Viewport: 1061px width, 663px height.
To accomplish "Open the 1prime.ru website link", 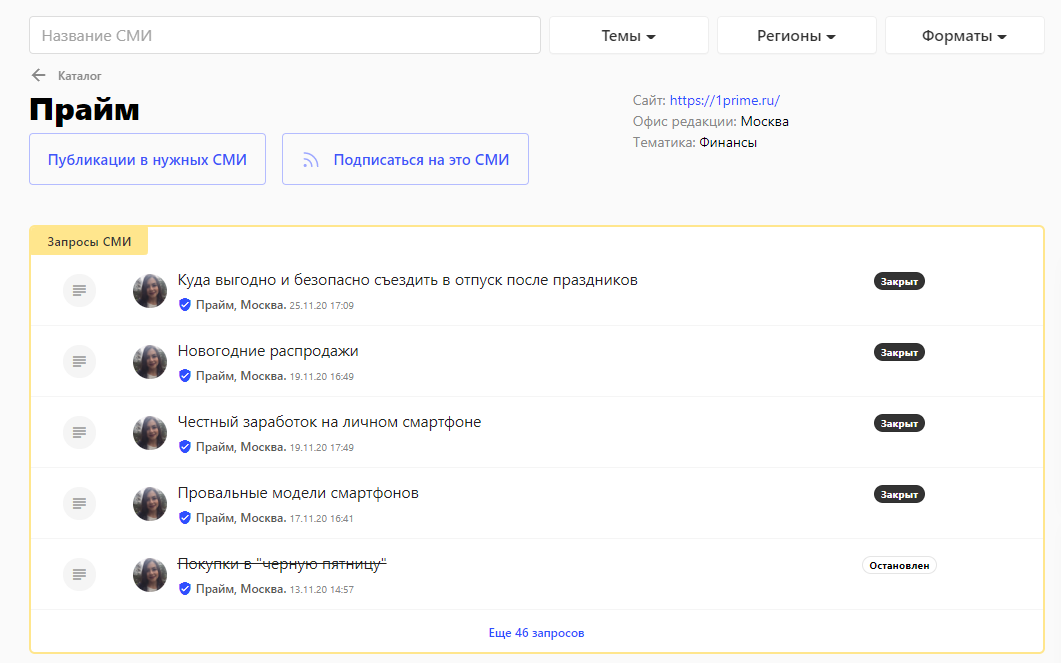I will [724, 100].
